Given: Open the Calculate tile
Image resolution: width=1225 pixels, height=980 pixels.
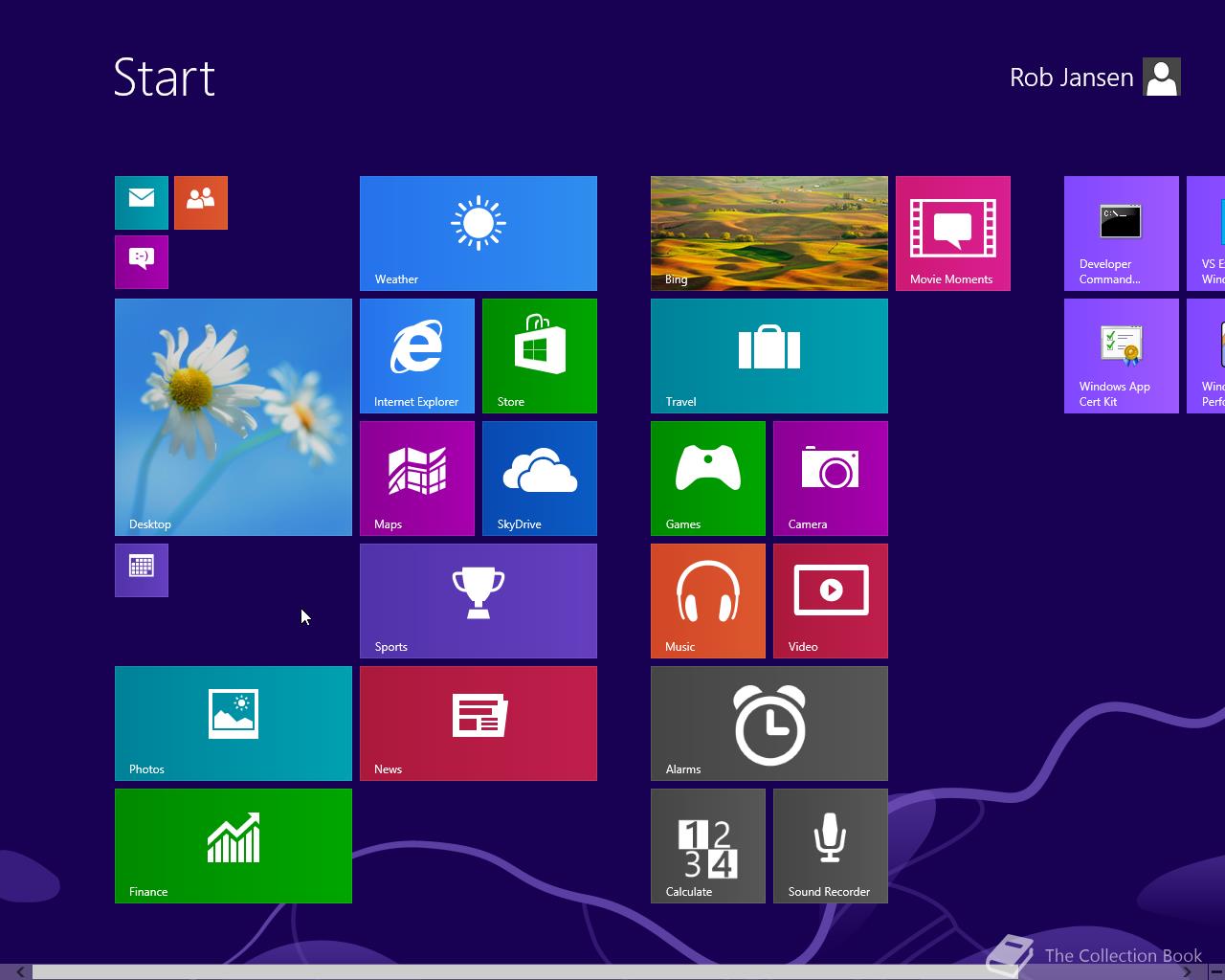Looking at the screenshot, I should pyautogui.click(x=708, y=846).
